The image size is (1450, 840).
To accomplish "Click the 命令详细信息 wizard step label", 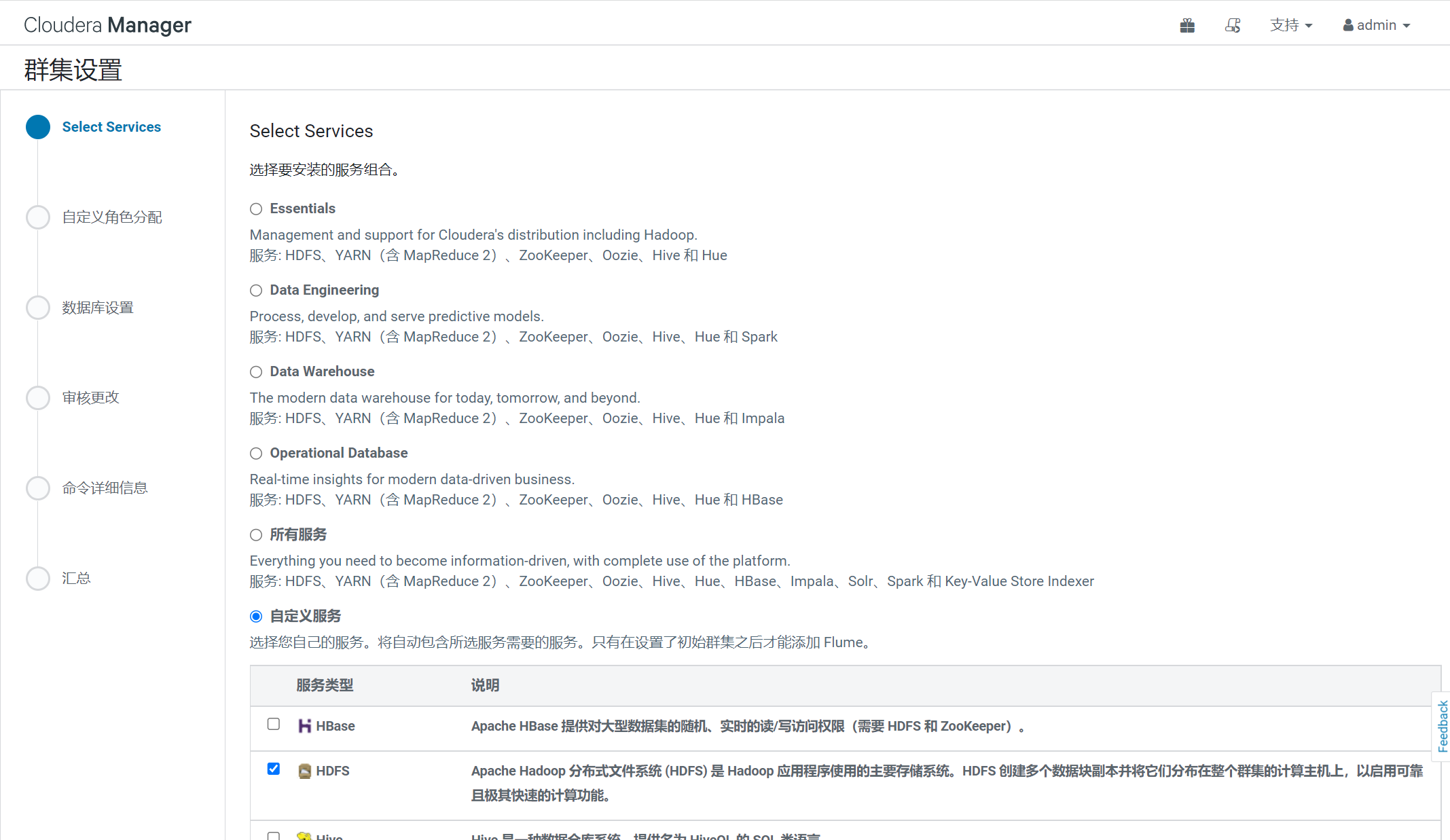I will tap(105, 488).
